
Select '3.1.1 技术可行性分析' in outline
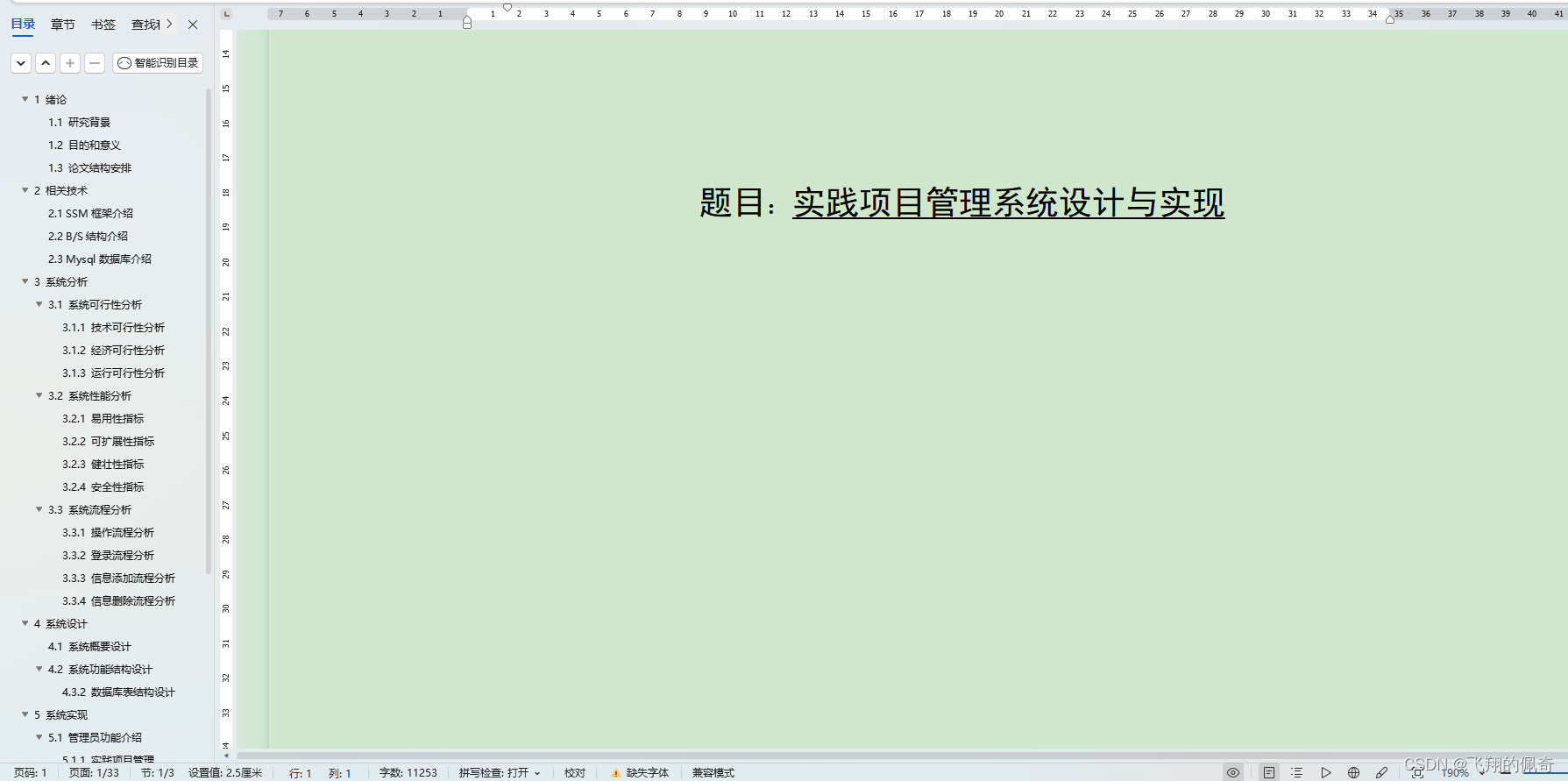113,328
